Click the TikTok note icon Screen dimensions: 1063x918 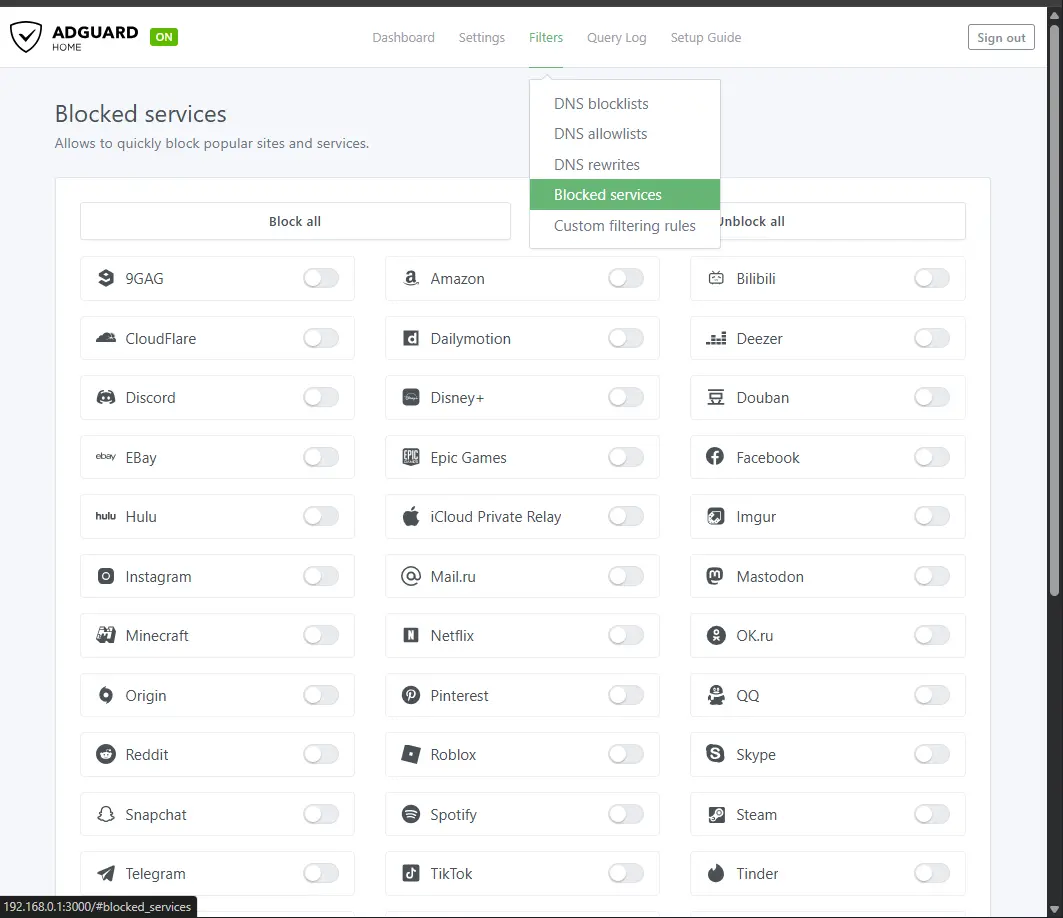[x=411, y=873]
